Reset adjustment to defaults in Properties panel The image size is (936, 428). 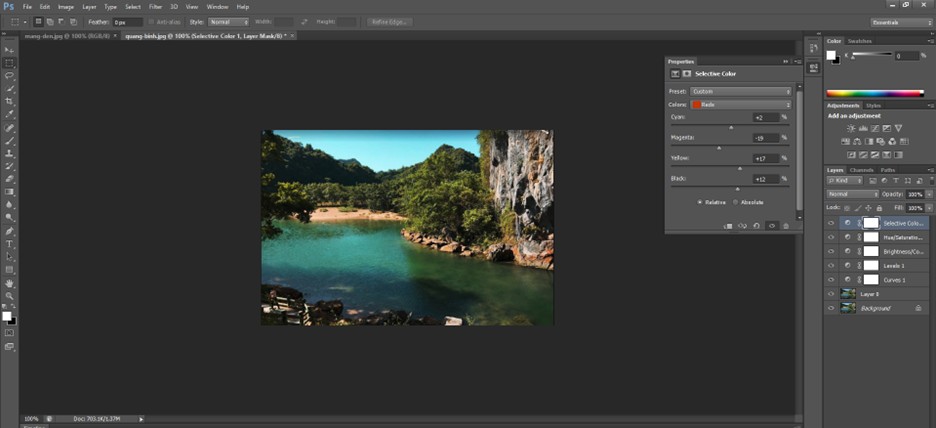tap(756, 226)
